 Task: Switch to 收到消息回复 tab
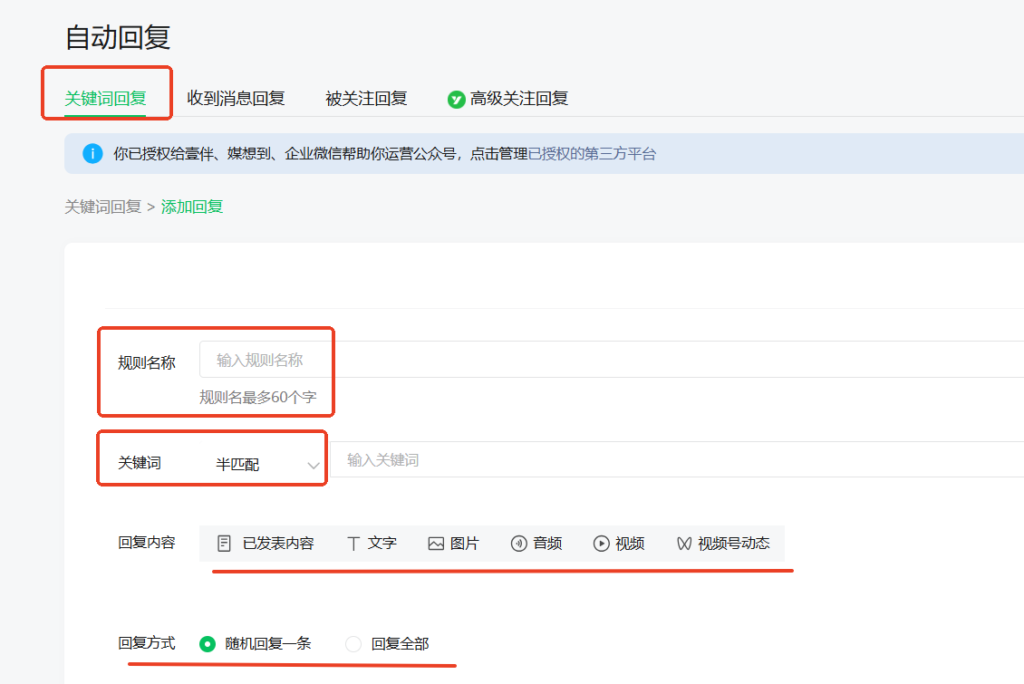coord(236,99)
